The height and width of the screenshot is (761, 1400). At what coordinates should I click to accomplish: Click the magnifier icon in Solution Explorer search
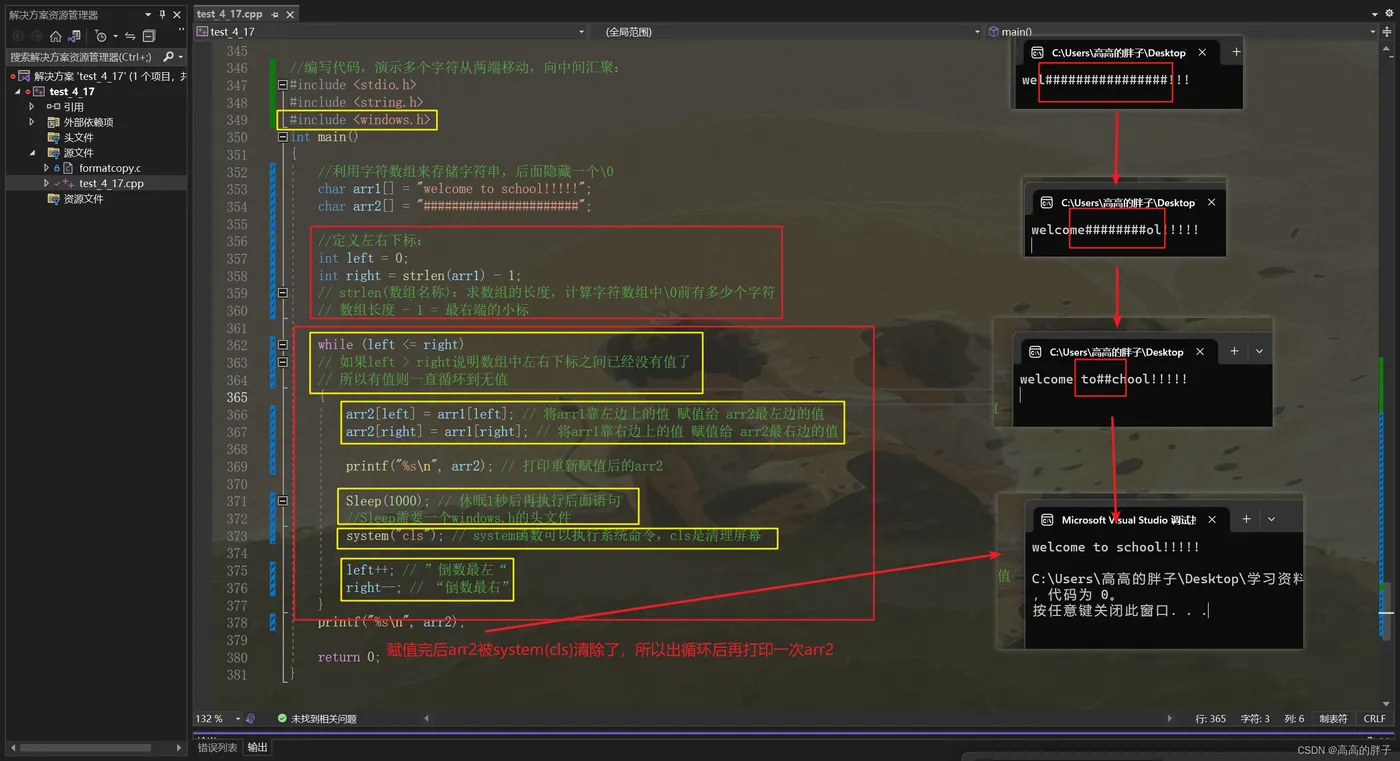pos(168,57)
